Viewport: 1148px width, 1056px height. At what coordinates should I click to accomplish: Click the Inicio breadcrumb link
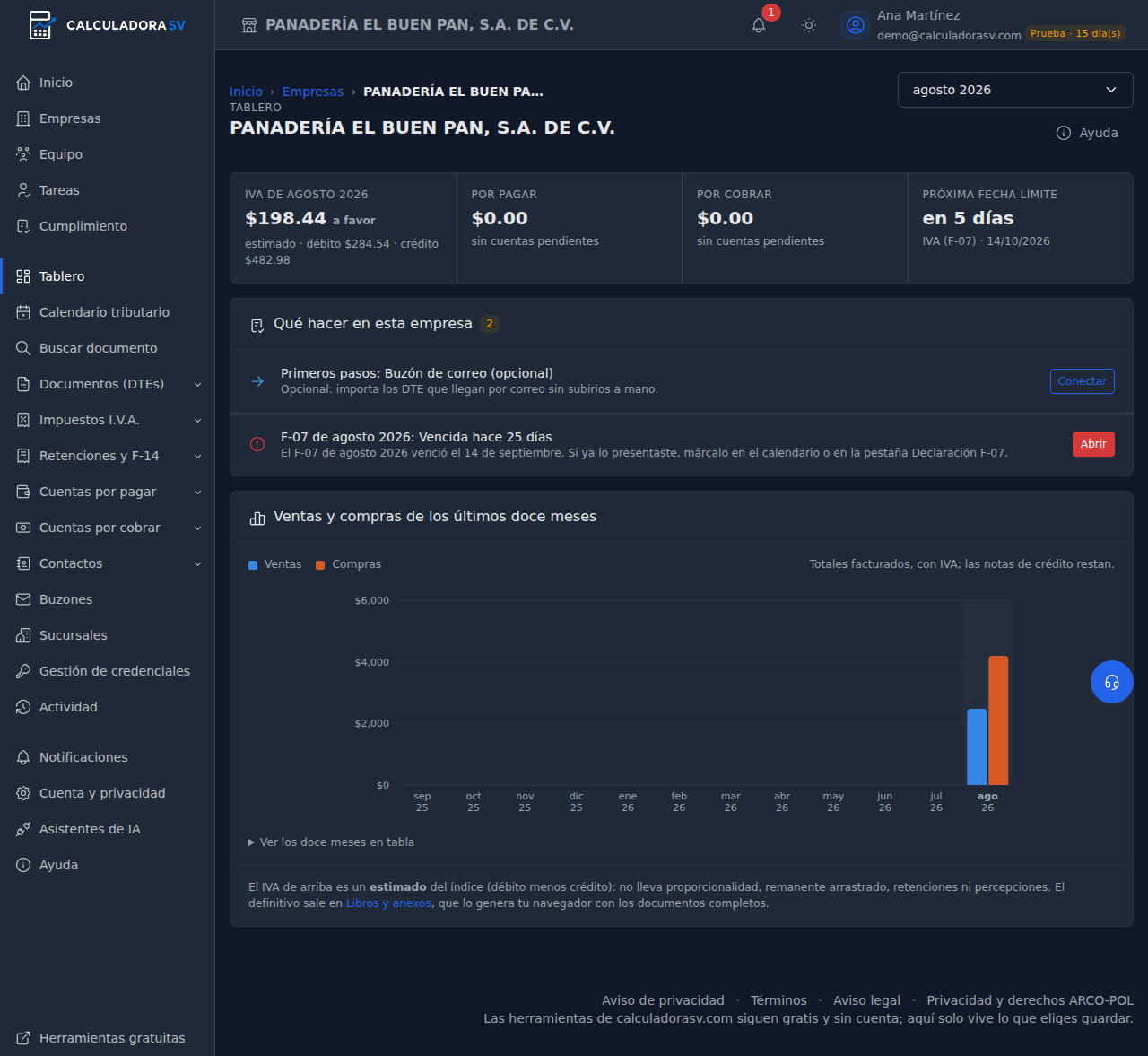pos(246,92)
